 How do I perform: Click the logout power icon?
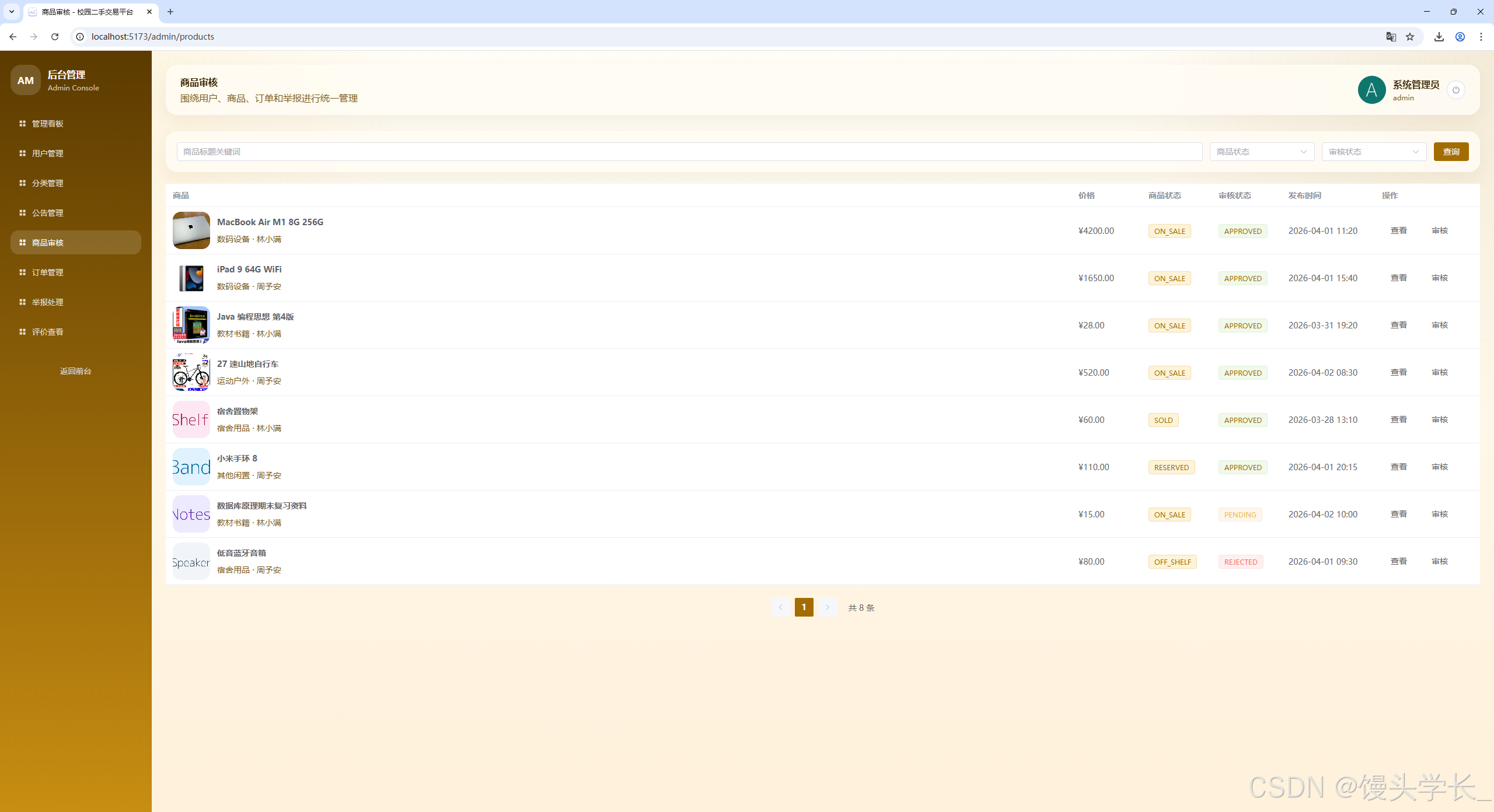(x=1456, y=90)
